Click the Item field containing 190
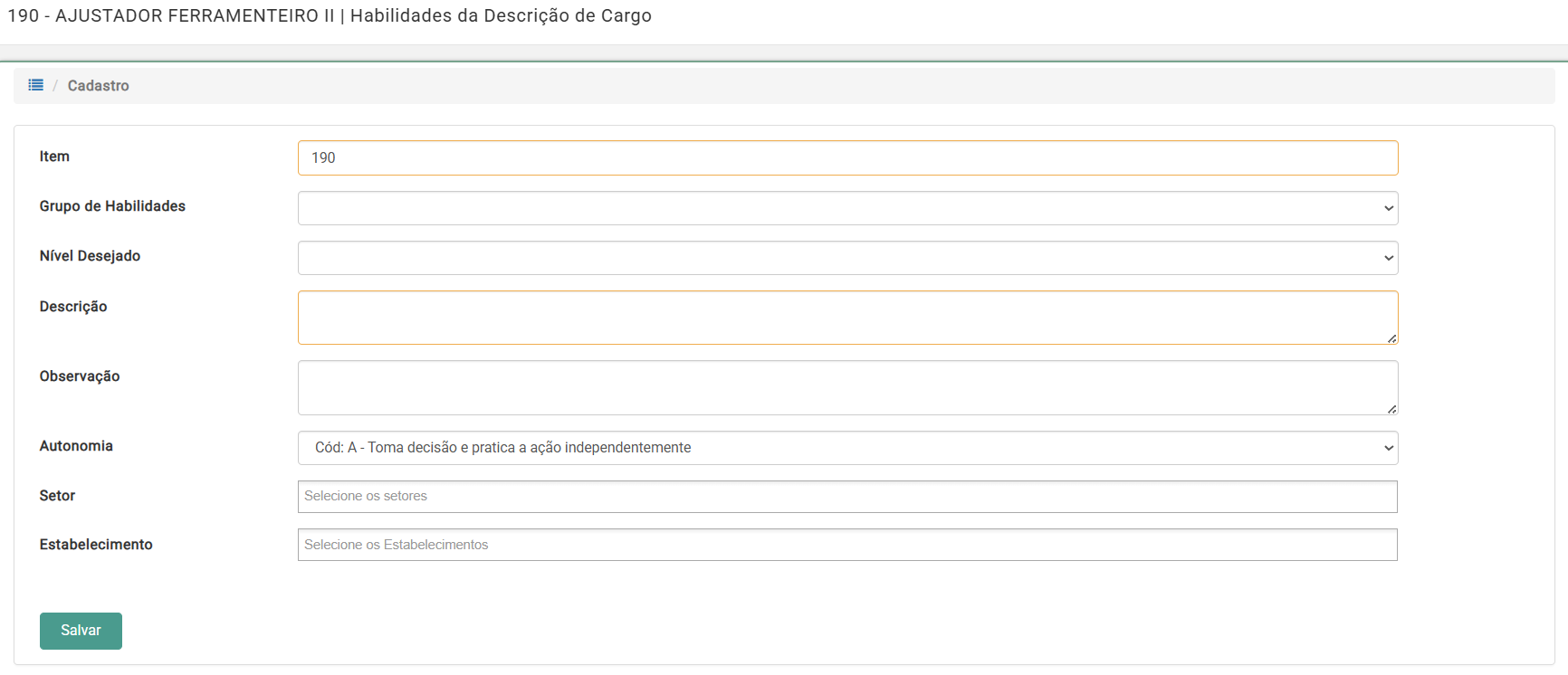 point(847,157)
